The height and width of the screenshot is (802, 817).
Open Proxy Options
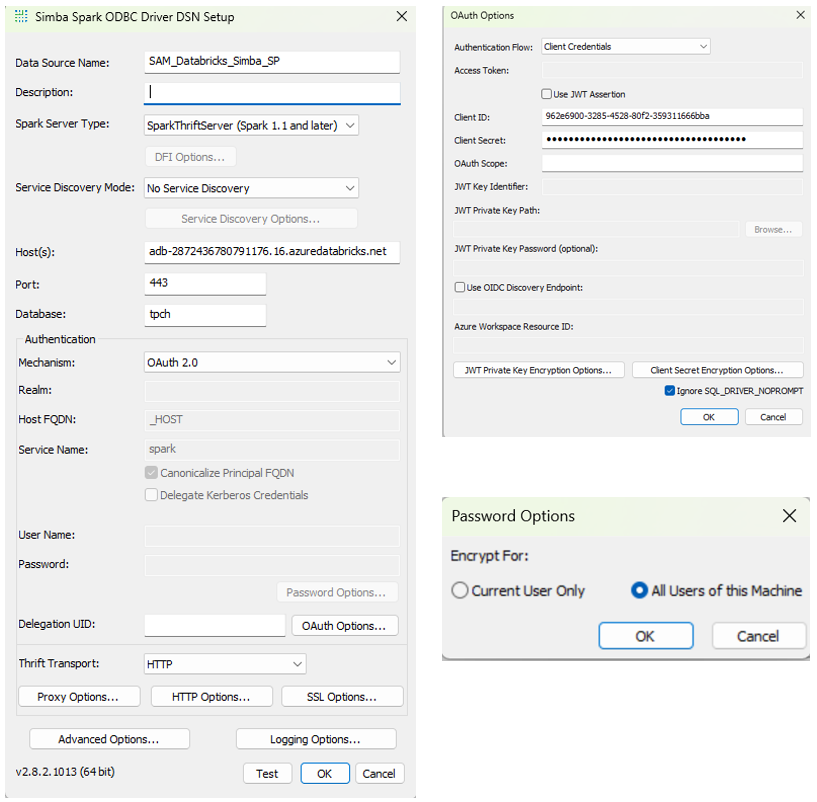click(x=79, y=697)
